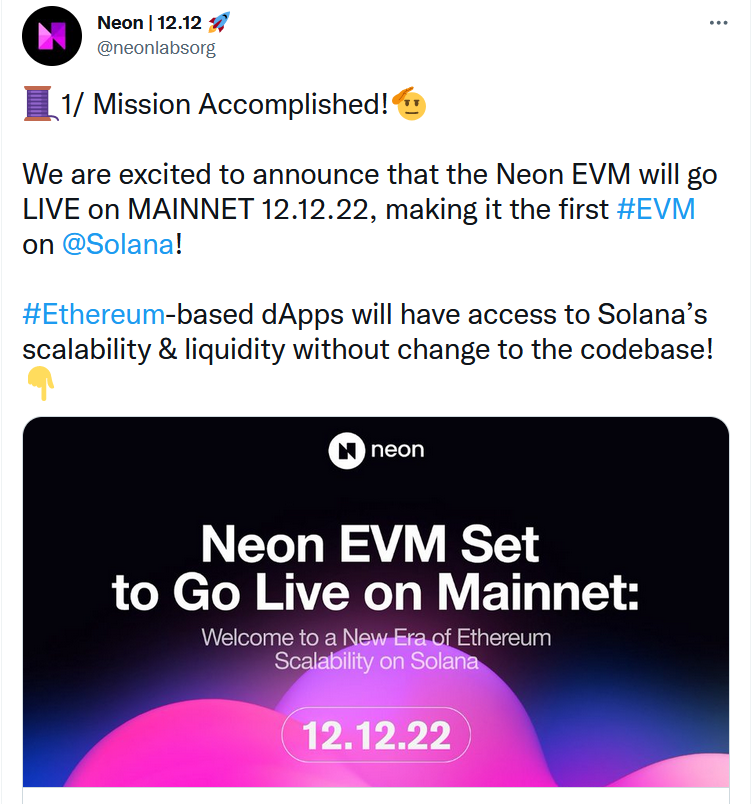The height and width of the screenshot is (804, 754).
Task: Click the 12.12.22 date pill
Action: [x=376, y=736]
